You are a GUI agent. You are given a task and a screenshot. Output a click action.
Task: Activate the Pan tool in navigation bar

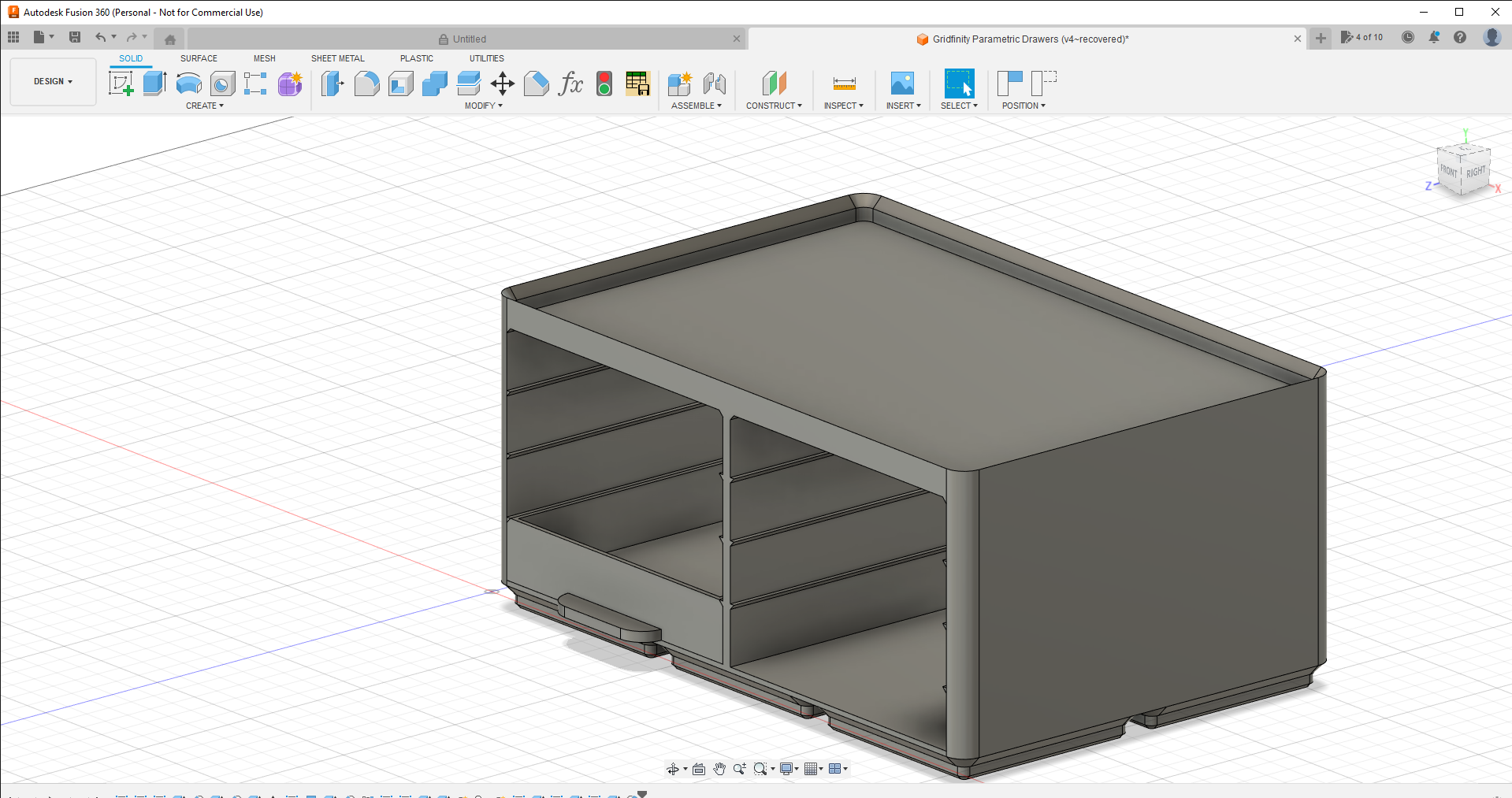click(719, 768)
